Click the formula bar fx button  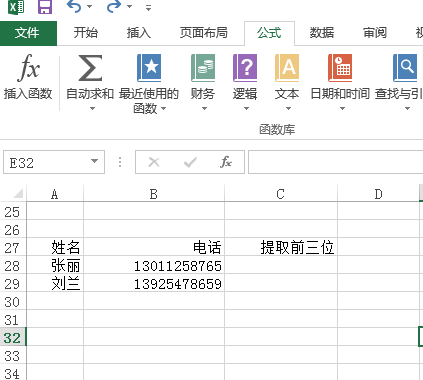click(x=226, y=162)
